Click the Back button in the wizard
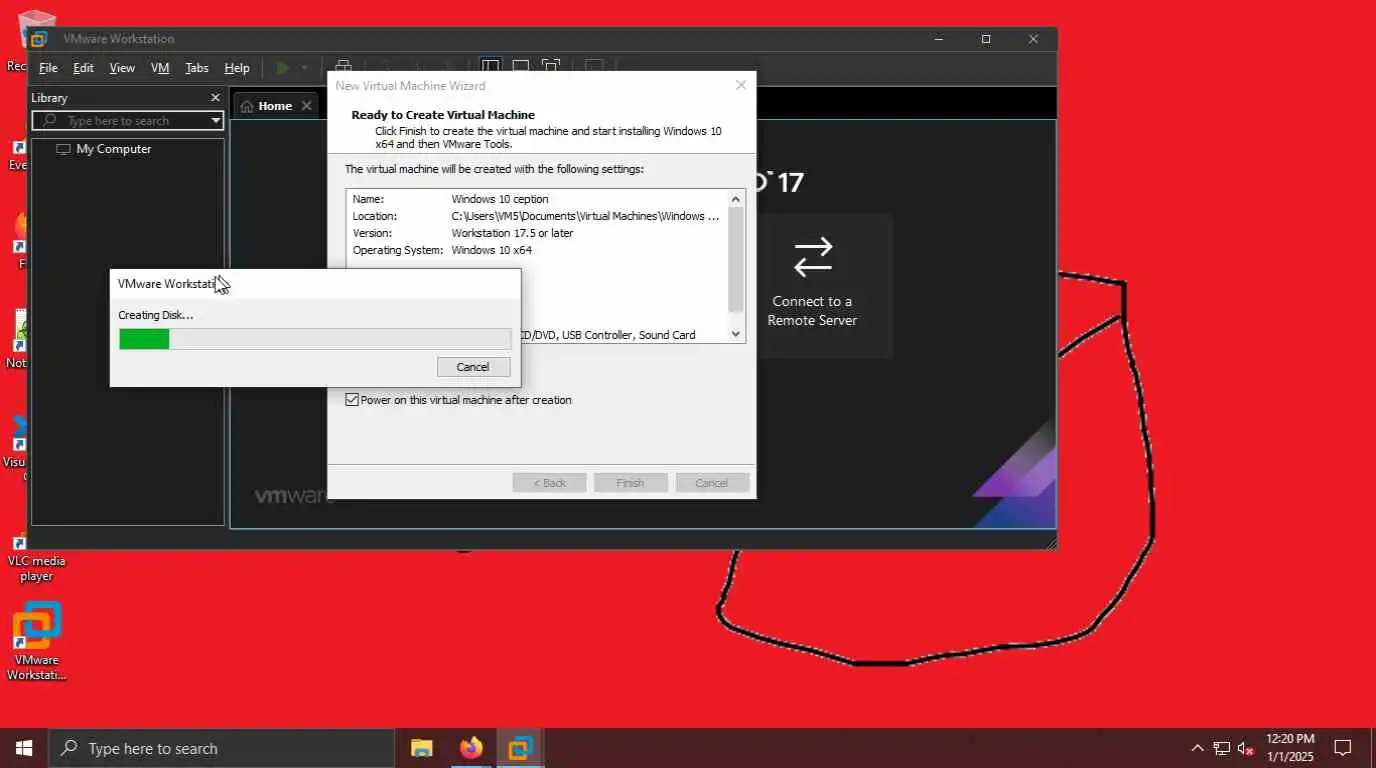Screen dimensions: 1376x768 [x=549, y=483]
